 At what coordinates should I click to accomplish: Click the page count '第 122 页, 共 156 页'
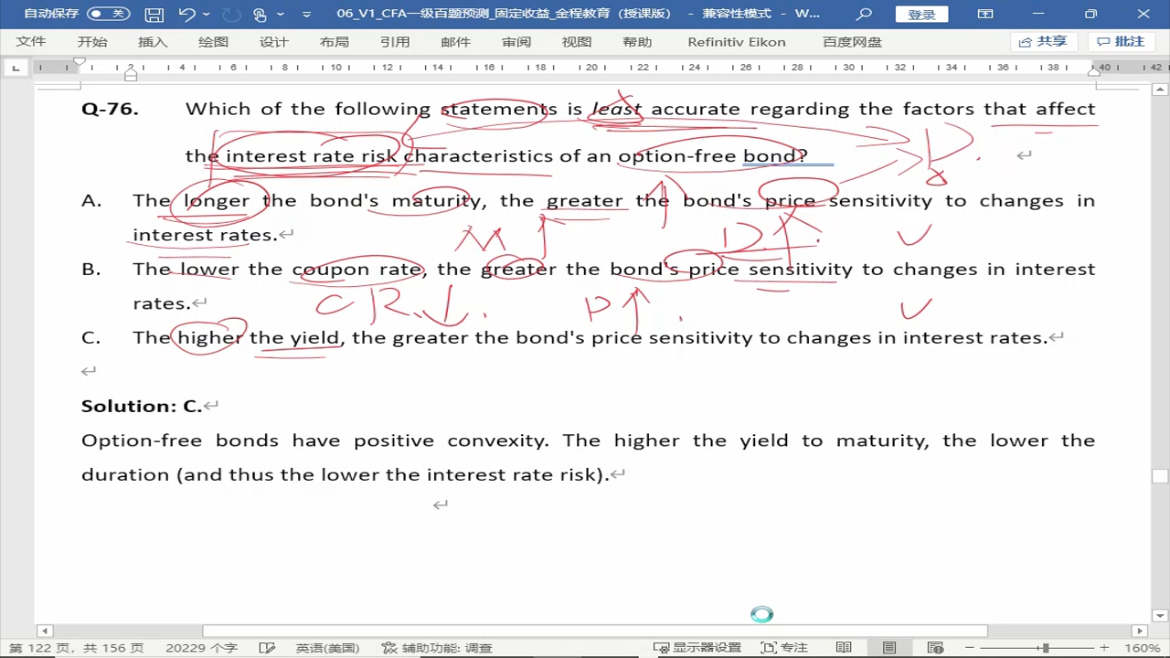point(75,648)
